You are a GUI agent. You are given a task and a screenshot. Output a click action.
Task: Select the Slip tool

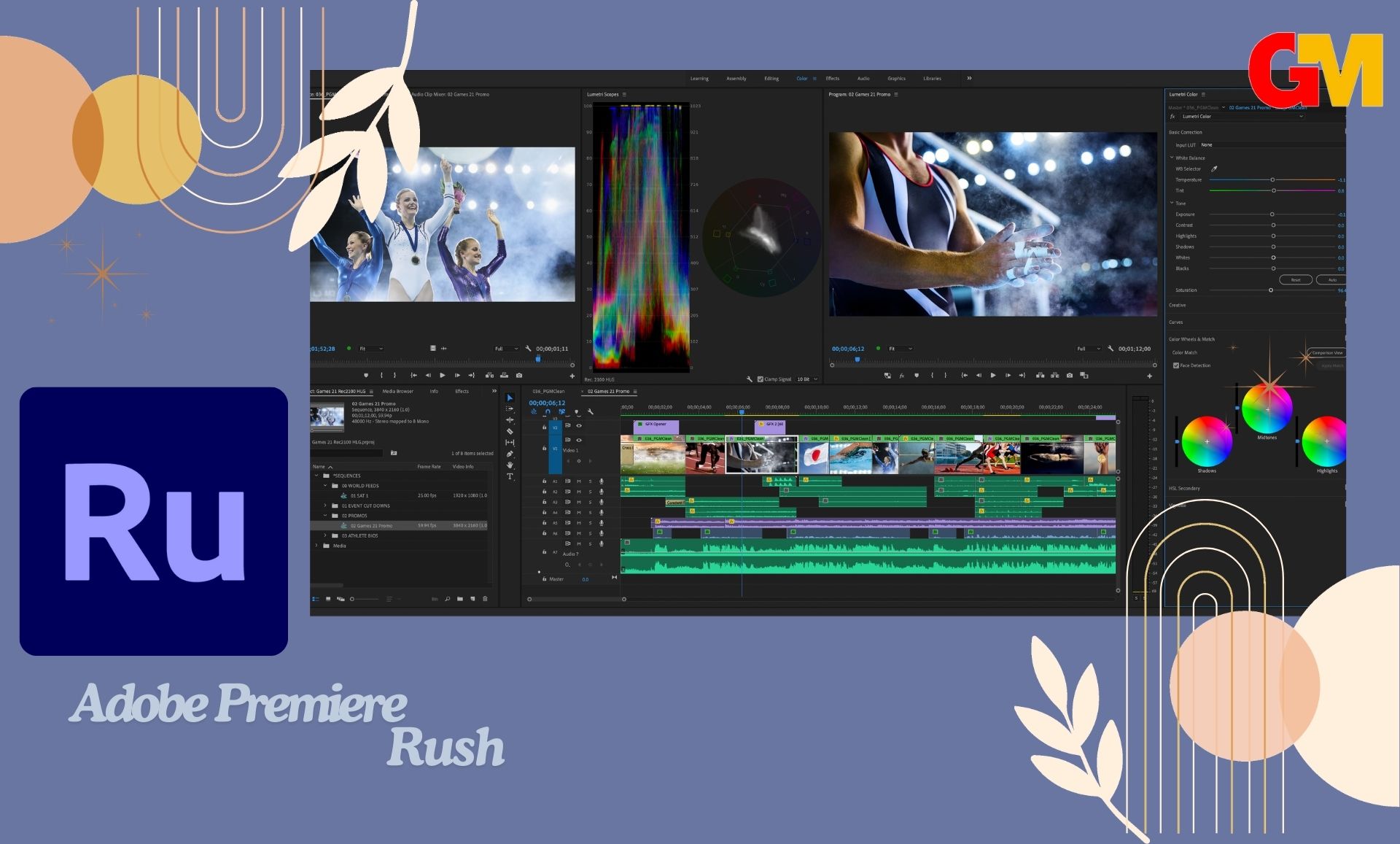tap(510, 443)
